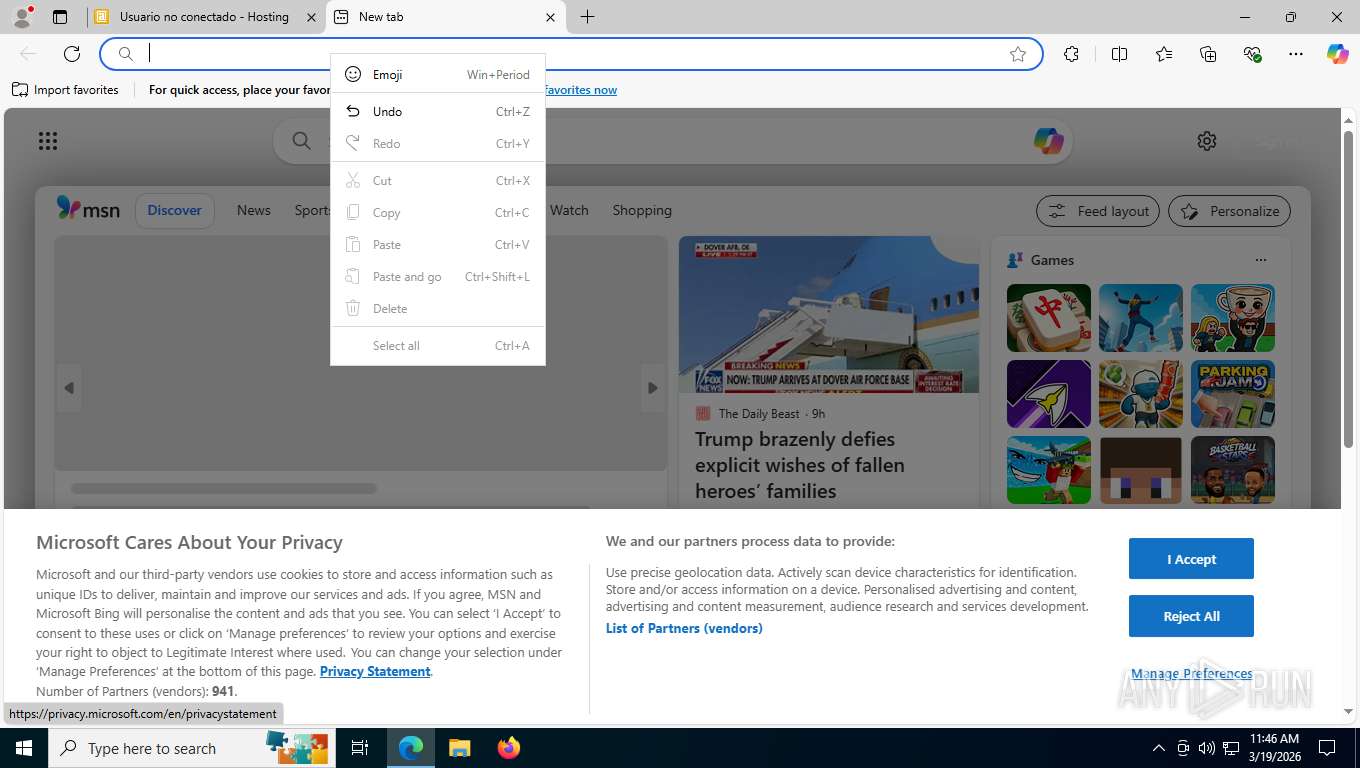
Task: Click the Refresh page icon
Action: 72,54
